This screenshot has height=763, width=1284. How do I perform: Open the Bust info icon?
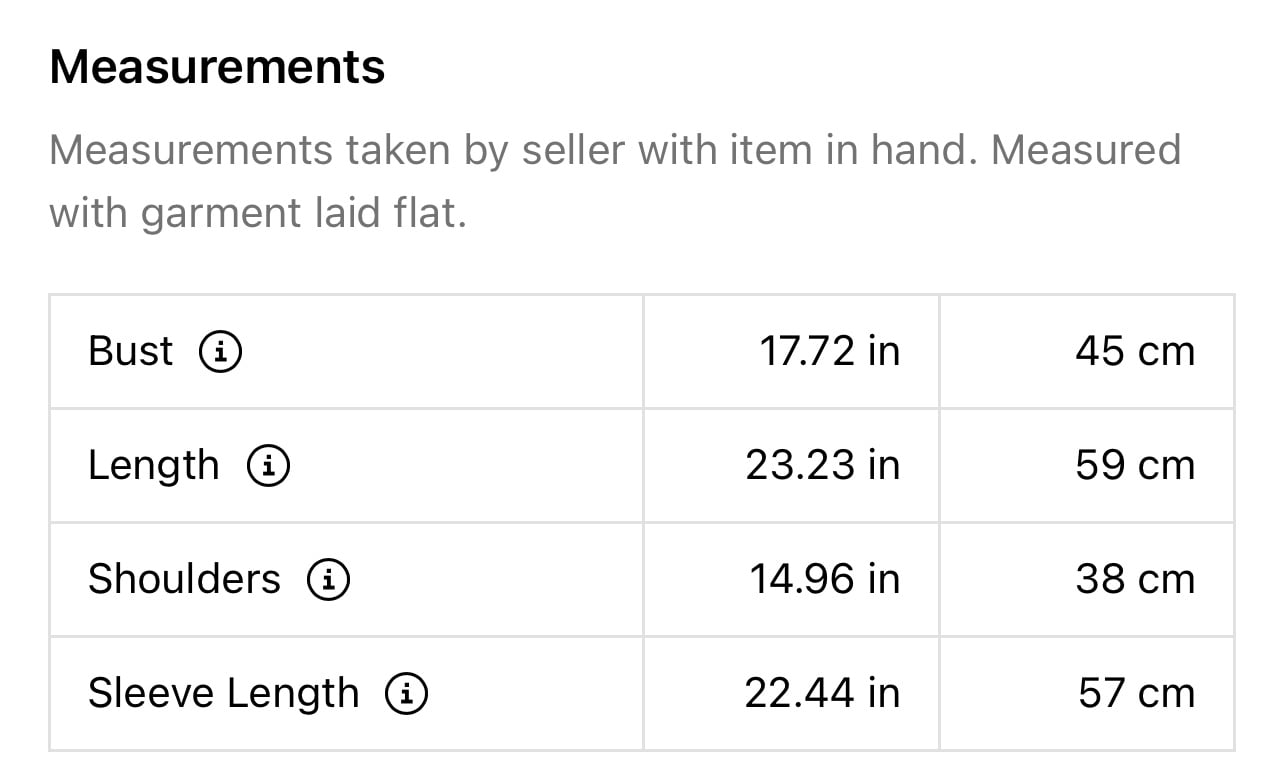(221, 351)
